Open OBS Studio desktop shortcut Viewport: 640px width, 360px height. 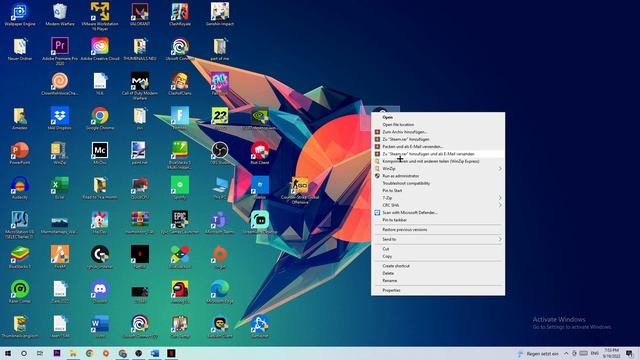220,153
